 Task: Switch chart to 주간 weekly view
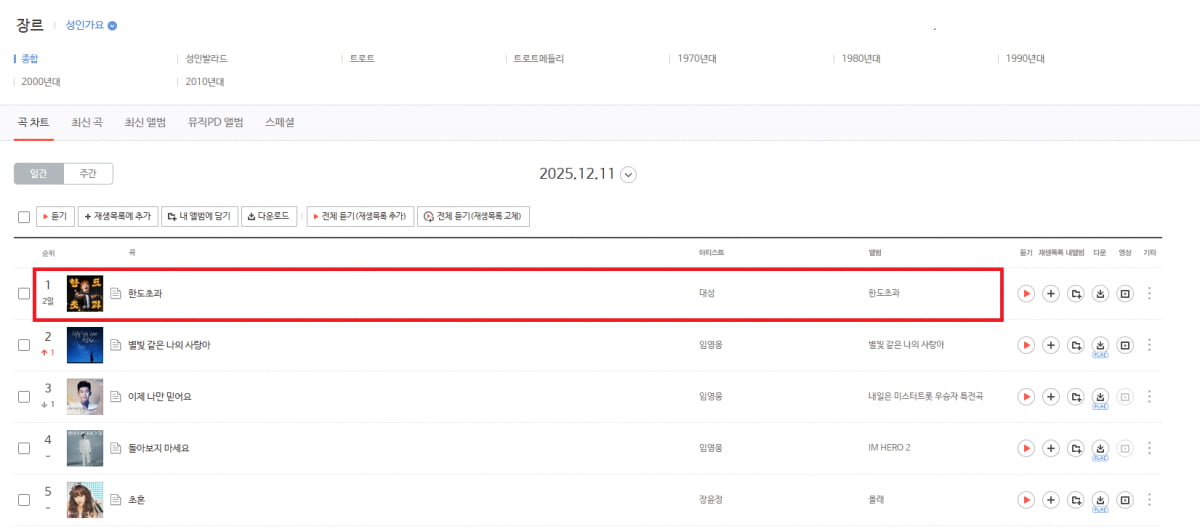pos(88,174)
